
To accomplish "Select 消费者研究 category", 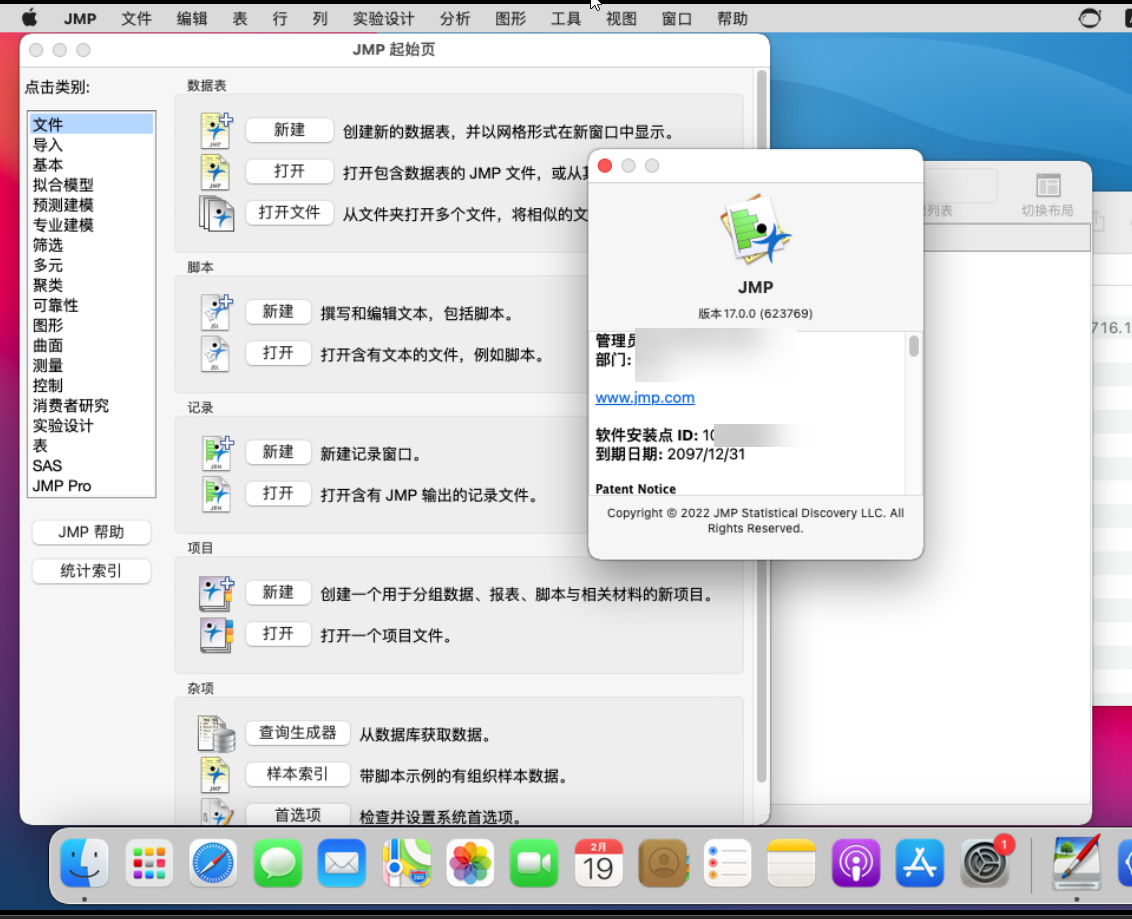I will point(91,406).
